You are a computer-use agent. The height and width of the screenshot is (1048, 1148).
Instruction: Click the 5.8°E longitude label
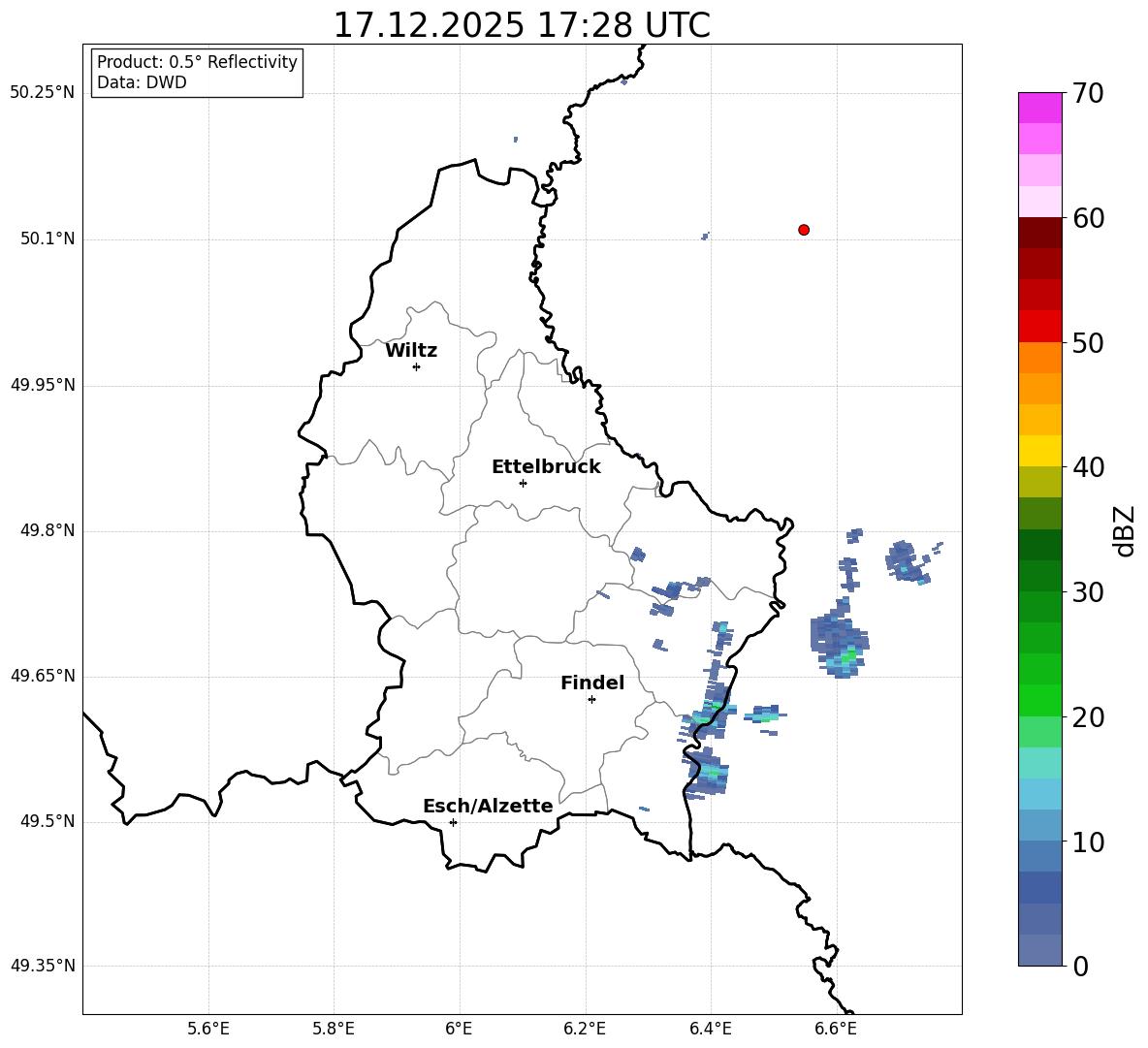tap(334, 1029)
